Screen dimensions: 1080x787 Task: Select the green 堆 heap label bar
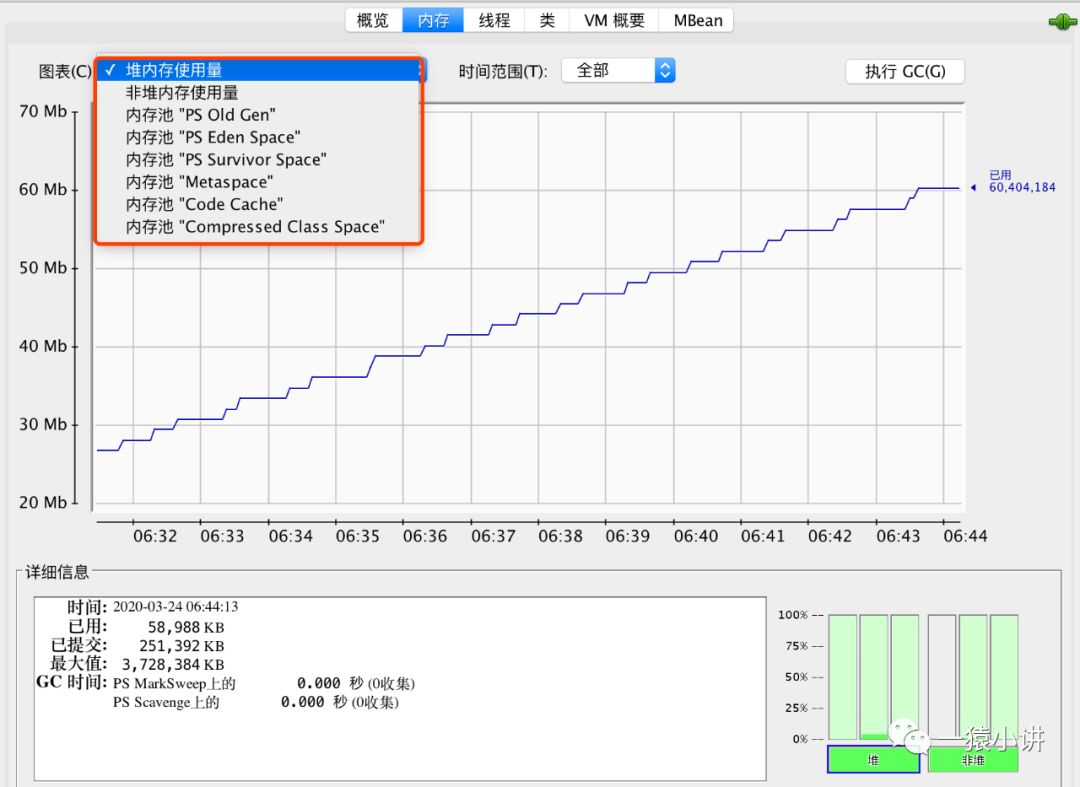tap(873, 759)
